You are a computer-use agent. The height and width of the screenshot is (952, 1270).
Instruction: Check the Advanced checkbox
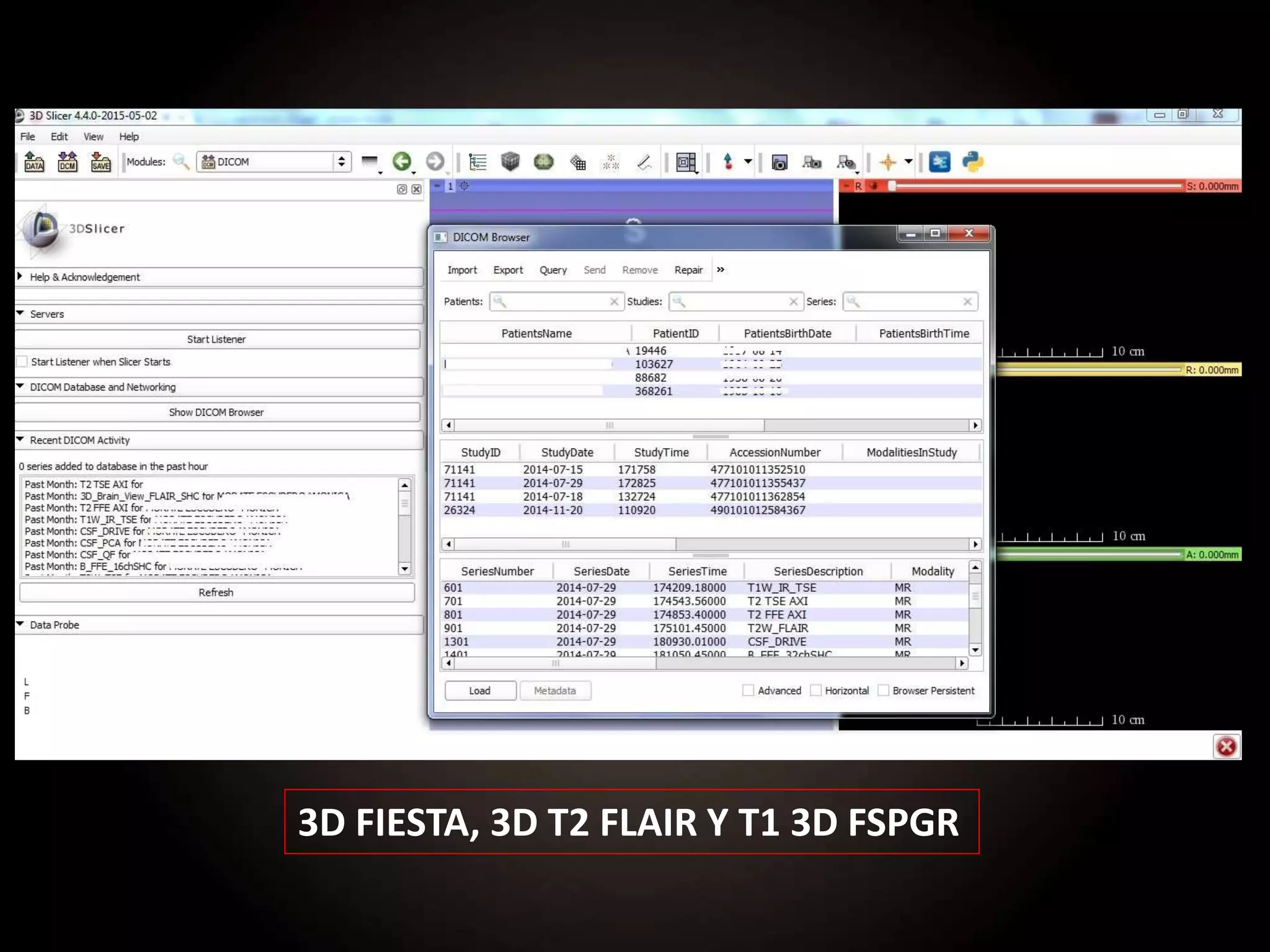tap(748, 690)
